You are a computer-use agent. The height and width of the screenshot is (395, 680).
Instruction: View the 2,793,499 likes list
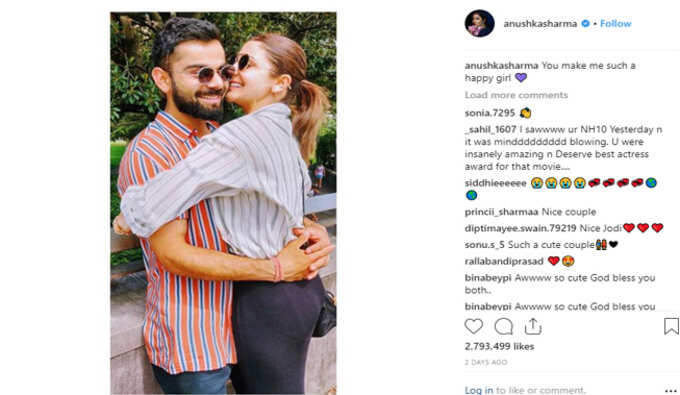click(499, 346)
